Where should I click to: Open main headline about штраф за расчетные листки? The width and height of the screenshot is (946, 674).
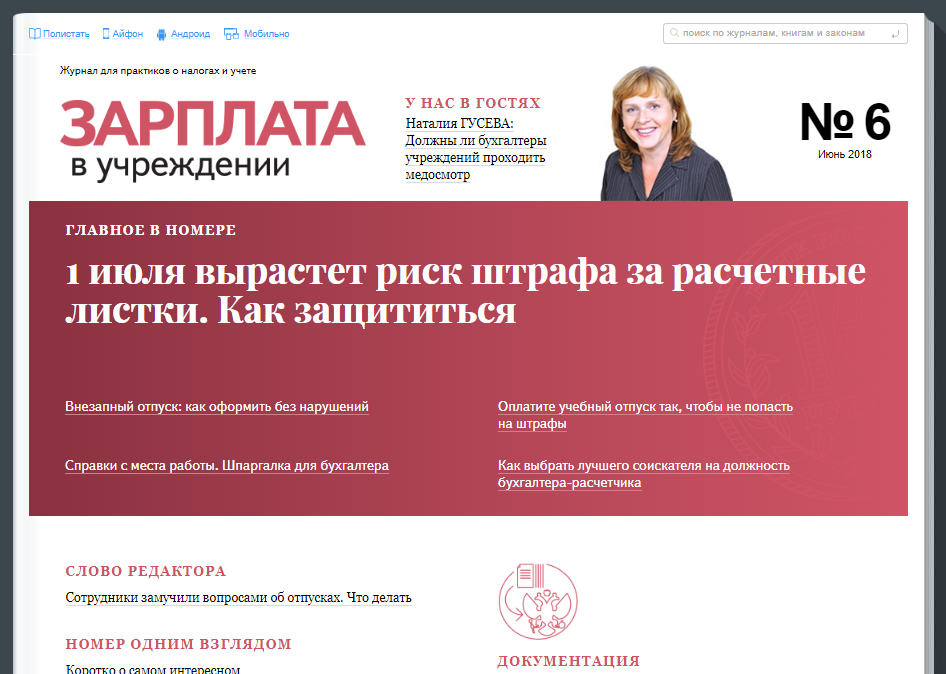click(x=465, y=291)
